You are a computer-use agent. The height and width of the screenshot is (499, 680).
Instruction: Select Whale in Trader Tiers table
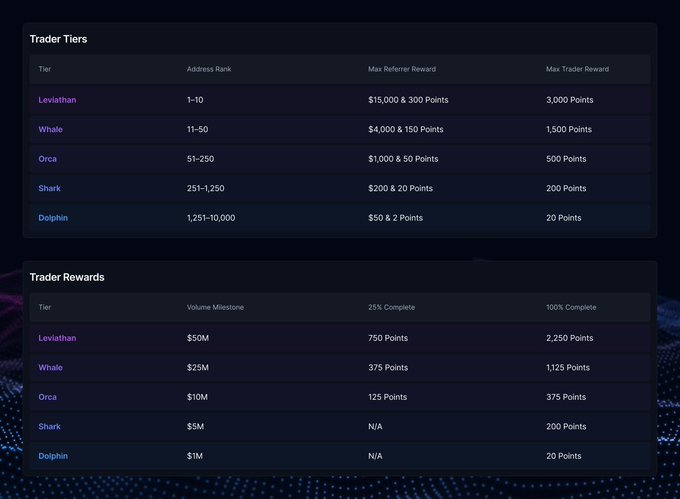[50, 129]
